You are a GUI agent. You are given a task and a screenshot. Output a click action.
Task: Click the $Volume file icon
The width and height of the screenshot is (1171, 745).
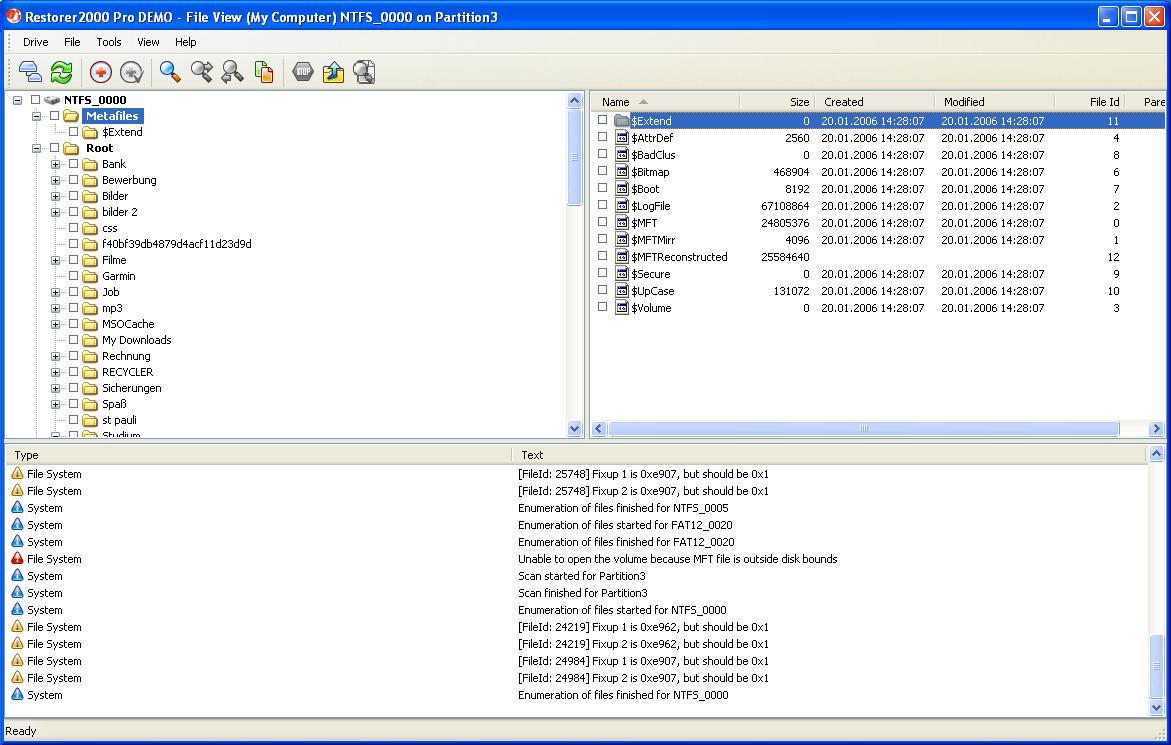tap(622, 308)
